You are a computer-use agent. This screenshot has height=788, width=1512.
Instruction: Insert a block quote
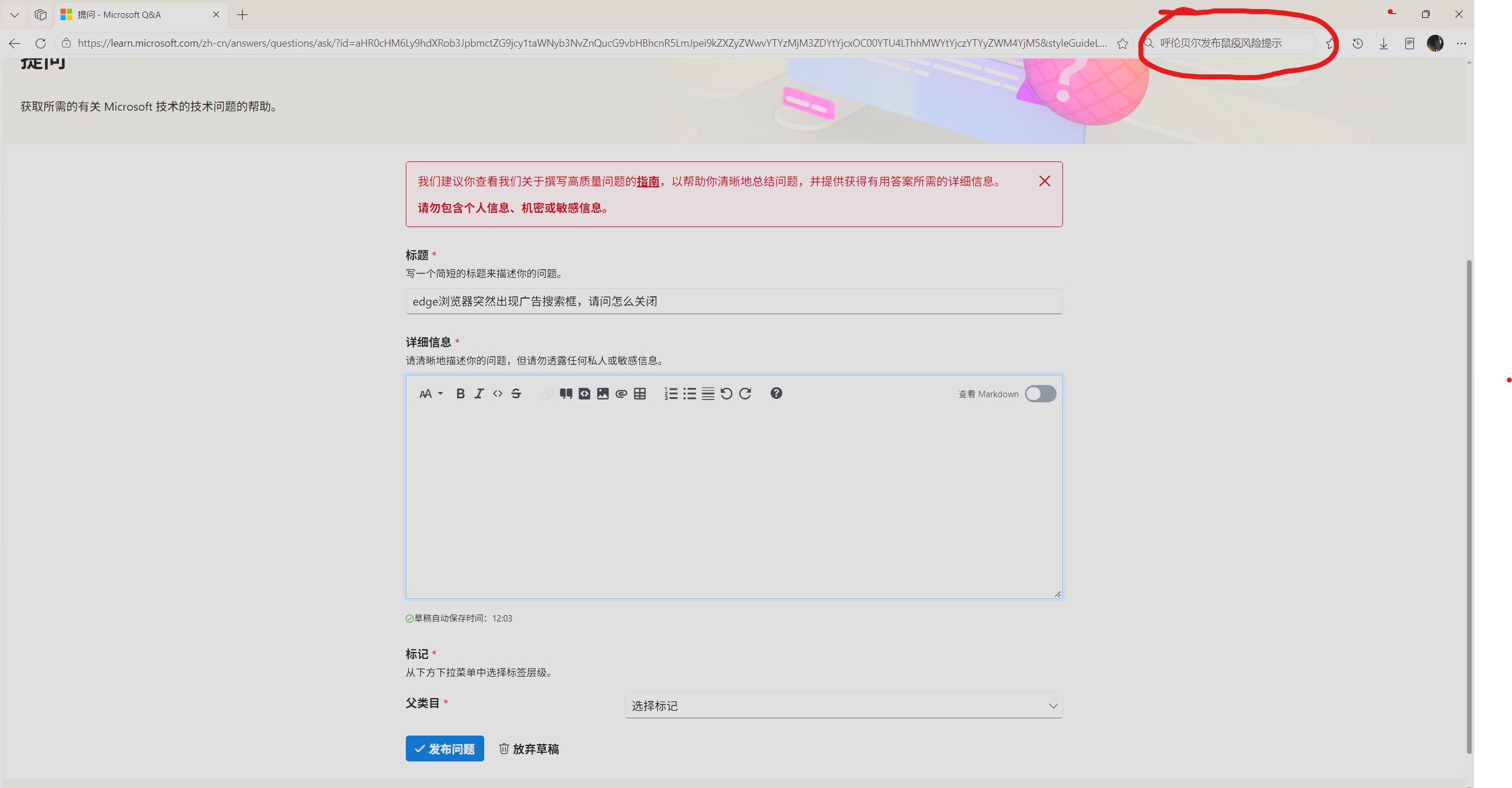(x=566, y=394)
